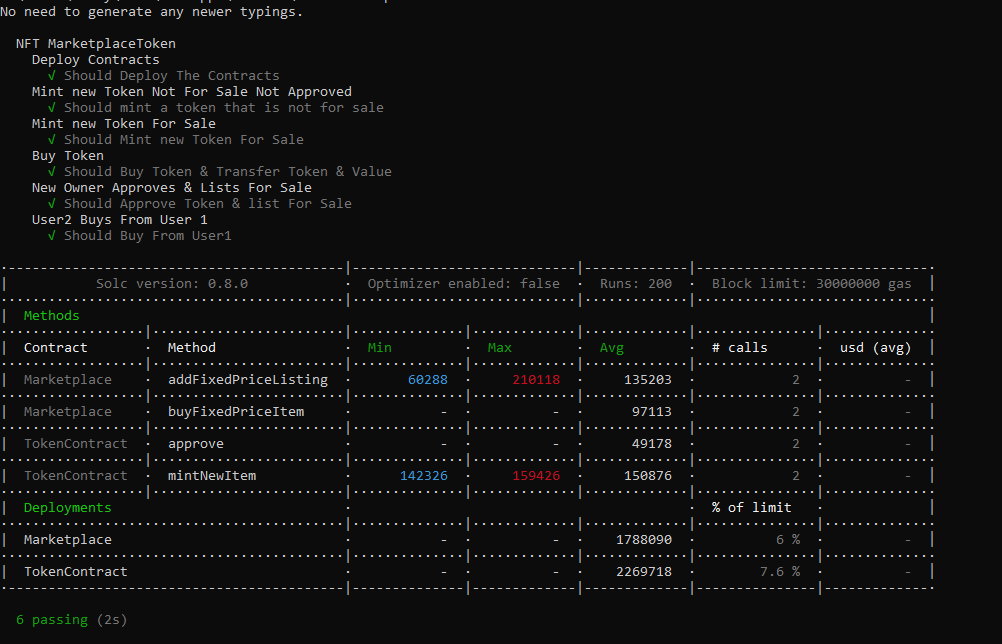Click the checkmark beside 'Should Mint new Token For Sale'
This screenshot has height=644, width=1002.
[51, 139]
